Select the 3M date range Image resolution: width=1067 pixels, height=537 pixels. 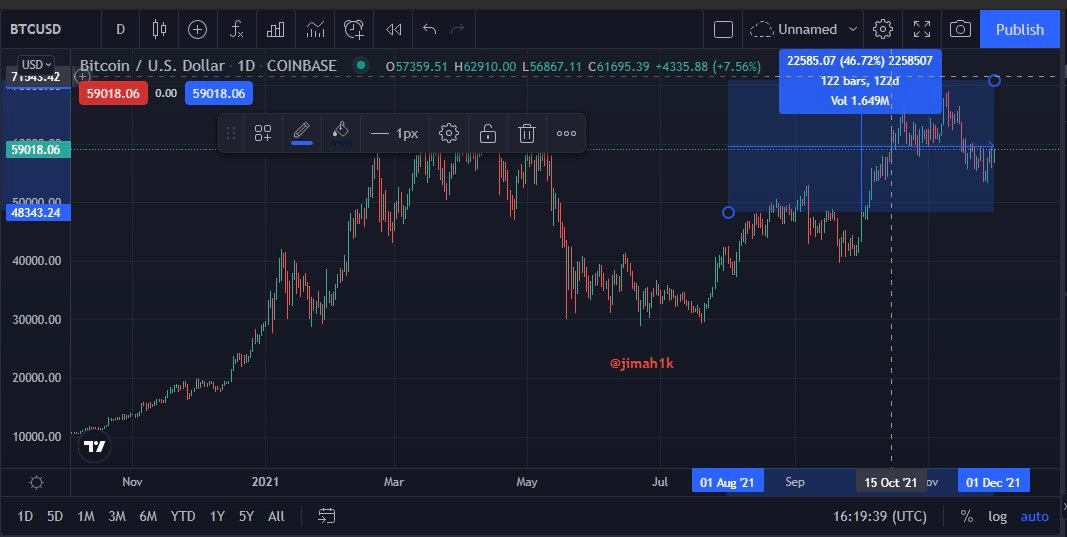coord(117,517)
